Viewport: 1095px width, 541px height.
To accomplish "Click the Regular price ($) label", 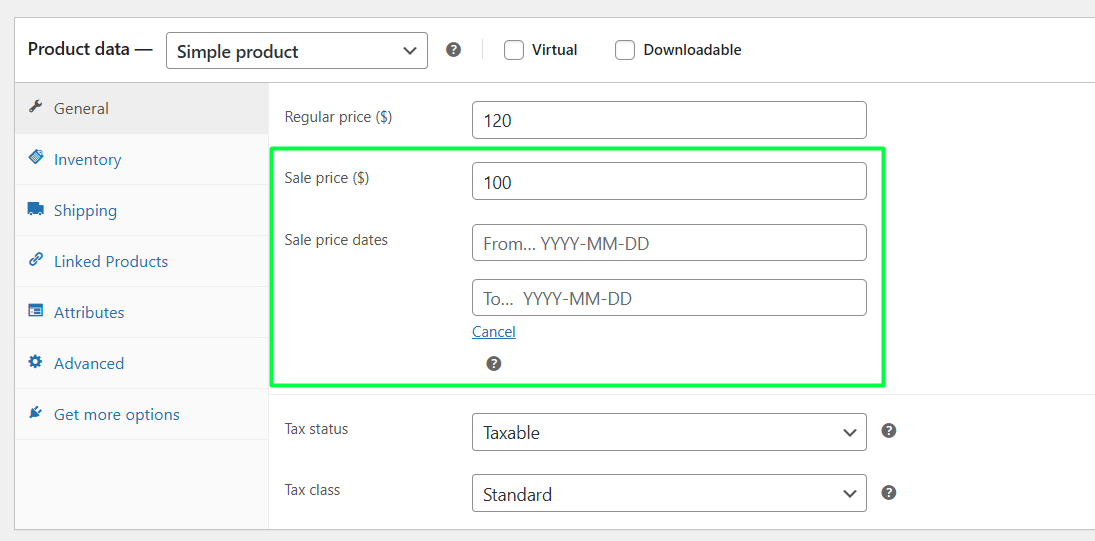I will pyautogui.click(x=338, y=117).
